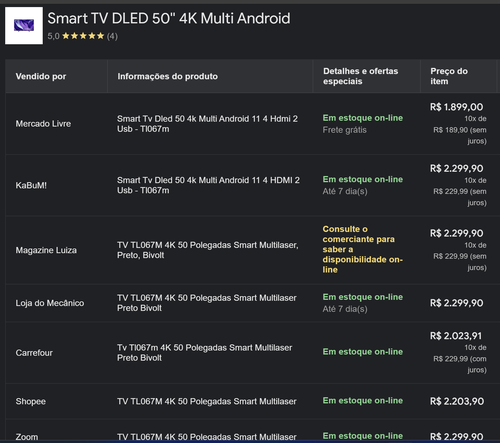Open the Shopee seller link
The height and width of the screenshot is (443, 500).
pyautogui.click(x=31, y=401)
